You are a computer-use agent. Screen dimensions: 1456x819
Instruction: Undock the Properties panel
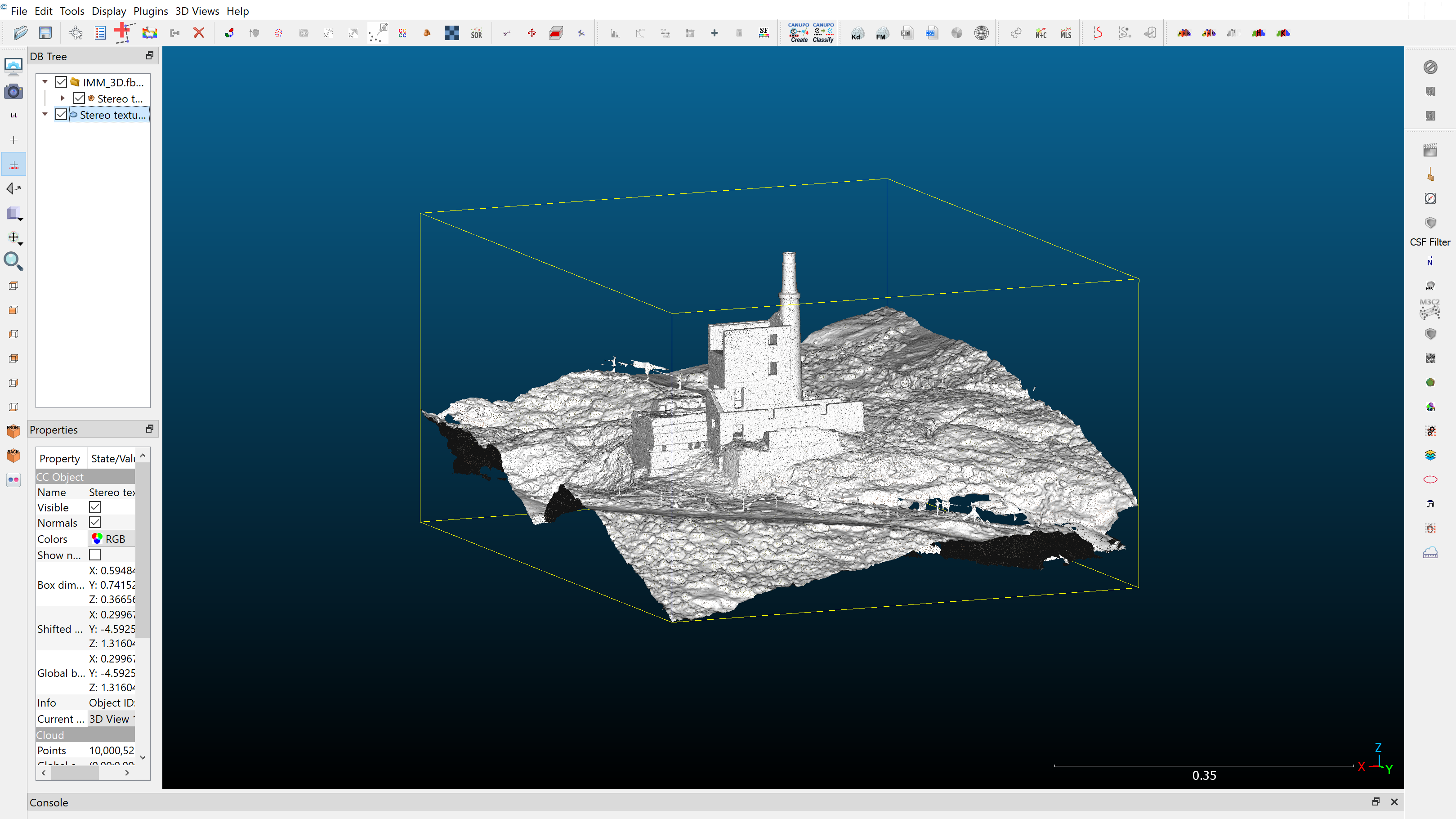coord(149,429)
